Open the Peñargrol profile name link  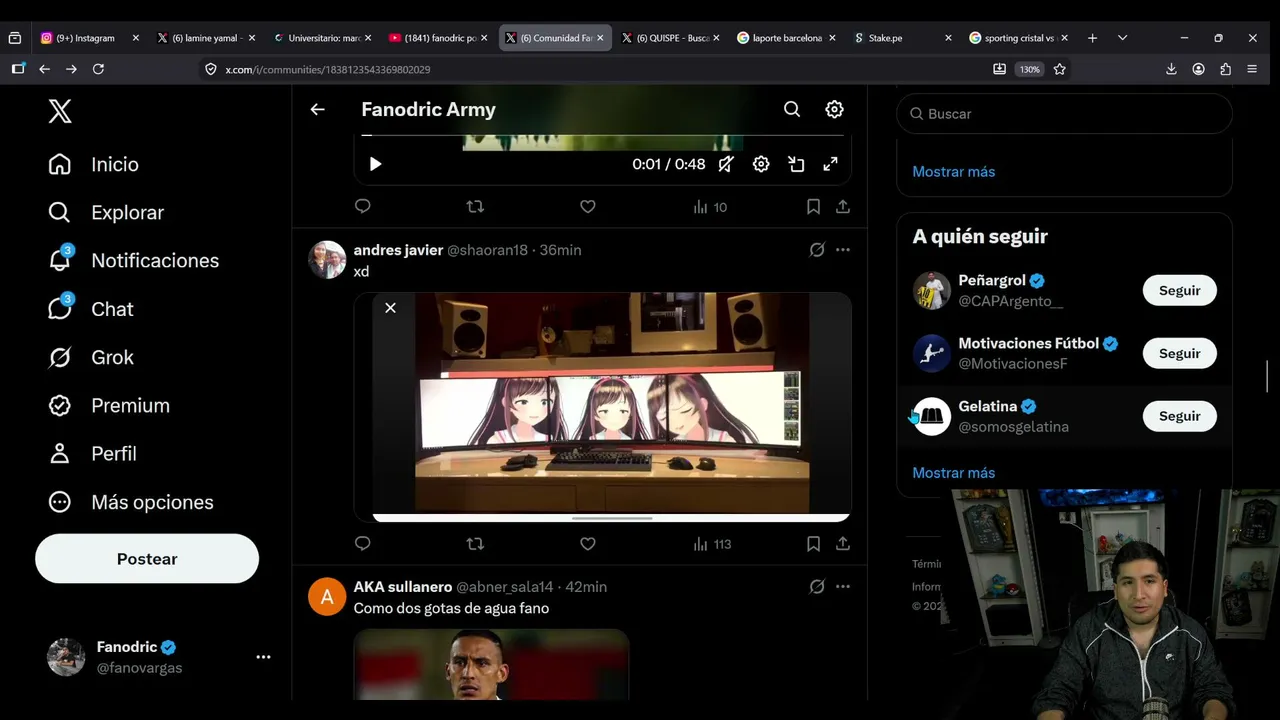point(992,281)
